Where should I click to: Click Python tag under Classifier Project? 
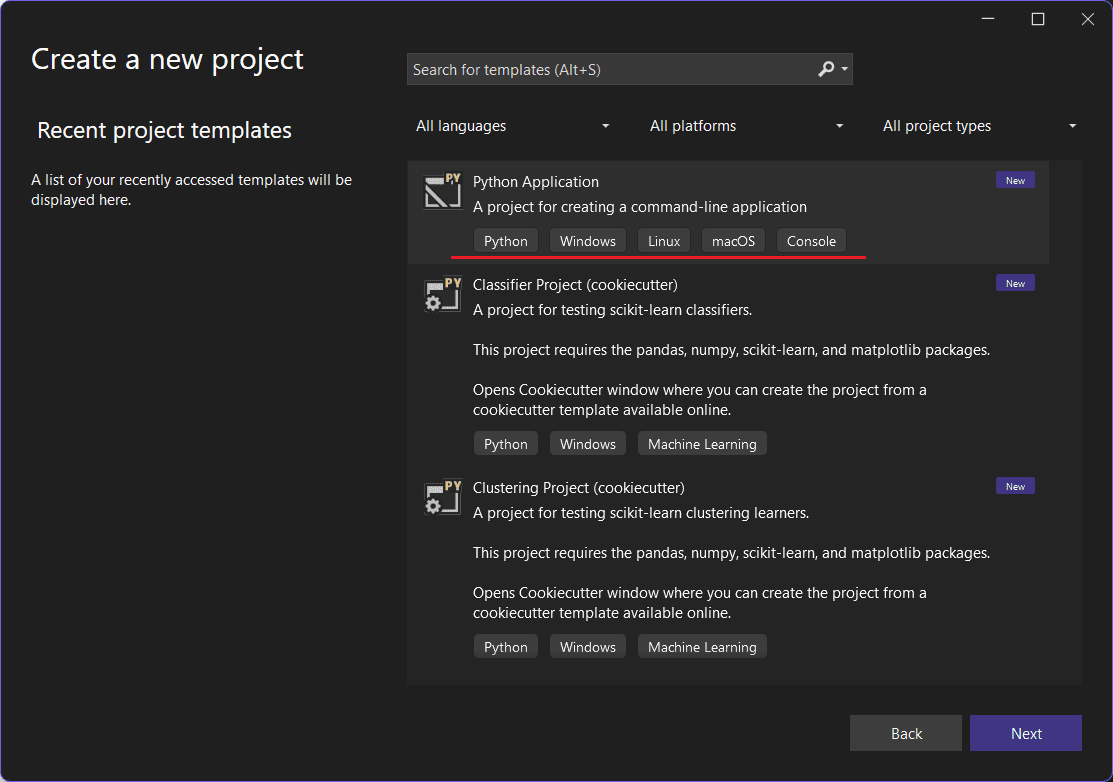[505, 444]
